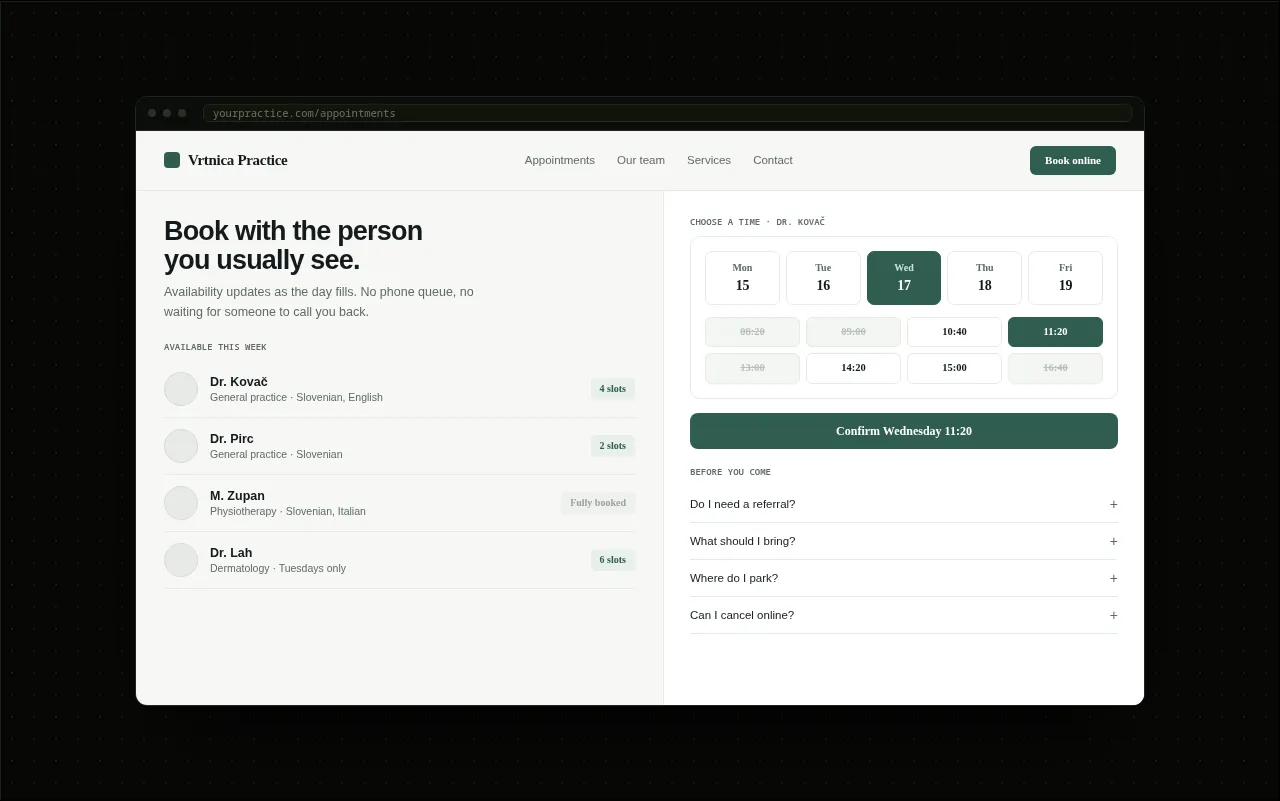Pick the 14:20 time slot

click(x=853, y=368)
